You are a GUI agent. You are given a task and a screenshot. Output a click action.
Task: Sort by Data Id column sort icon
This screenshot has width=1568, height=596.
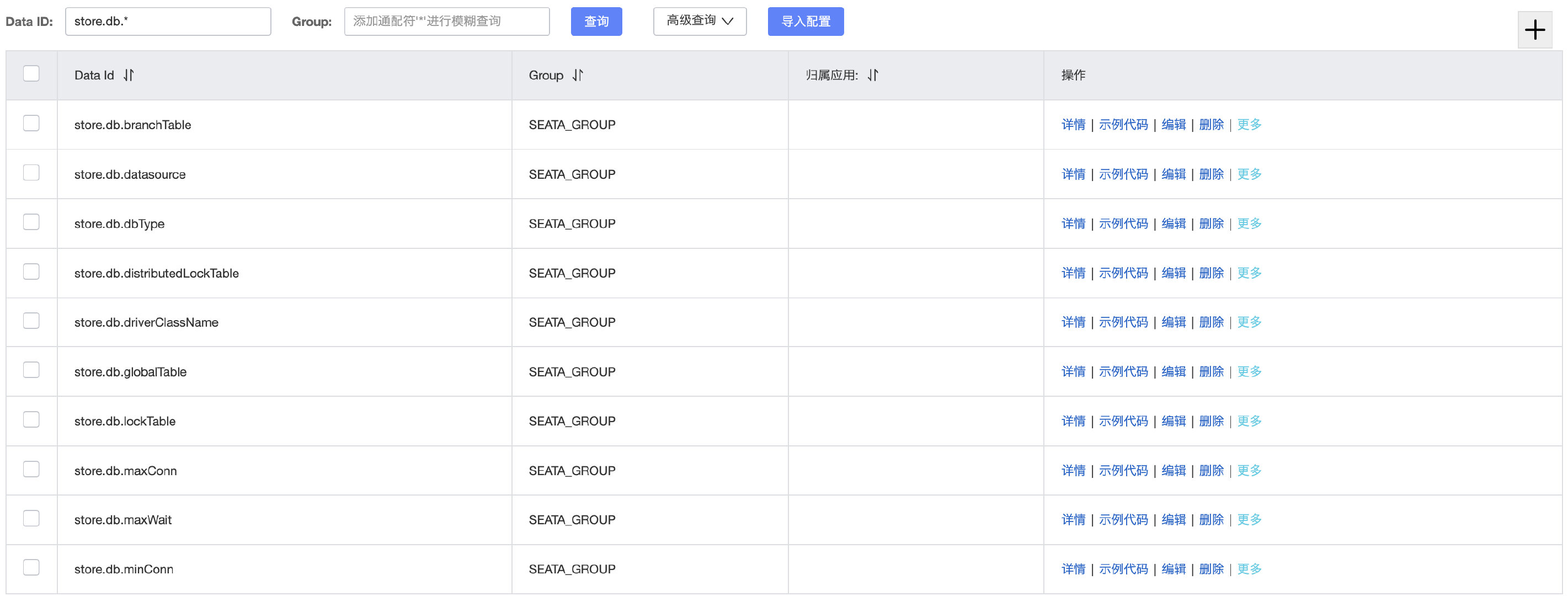point(129,75)
